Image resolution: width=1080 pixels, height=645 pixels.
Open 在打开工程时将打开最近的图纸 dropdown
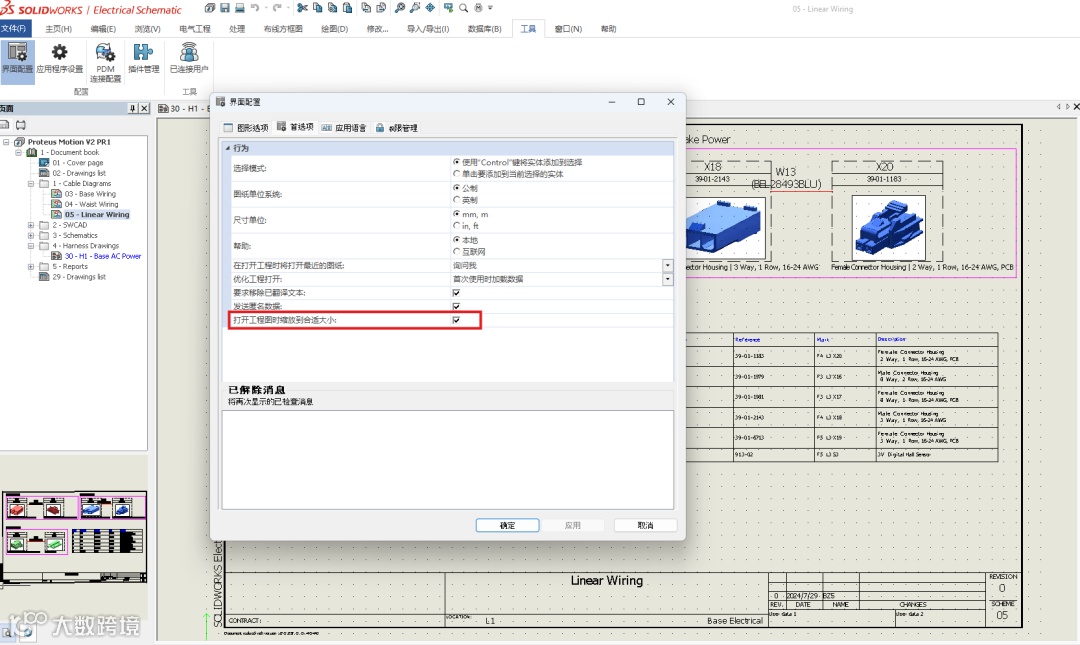tap(667, 265)
